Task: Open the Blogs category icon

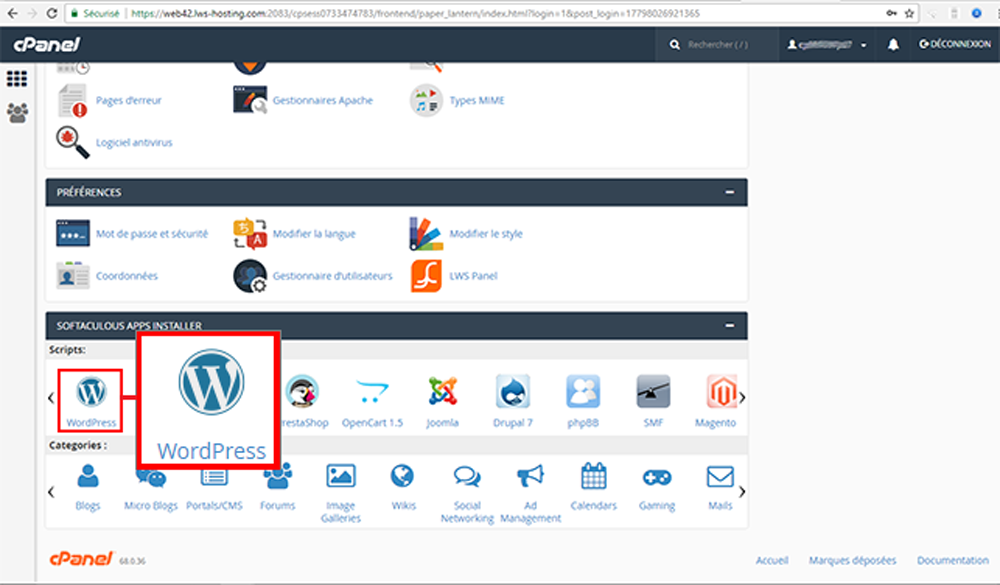Action: [88, 476]
